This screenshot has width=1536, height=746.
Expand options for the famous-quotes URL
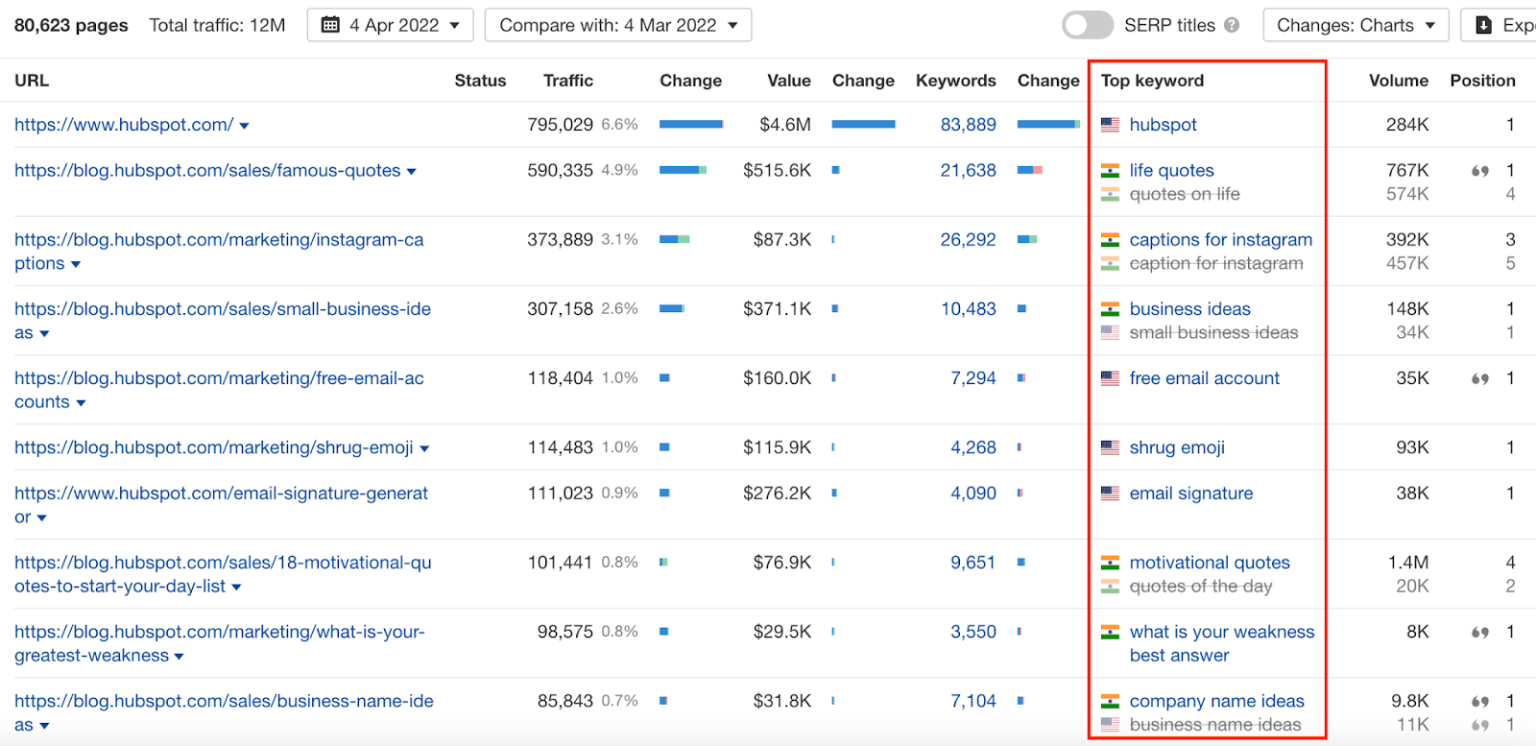[411, 171]
